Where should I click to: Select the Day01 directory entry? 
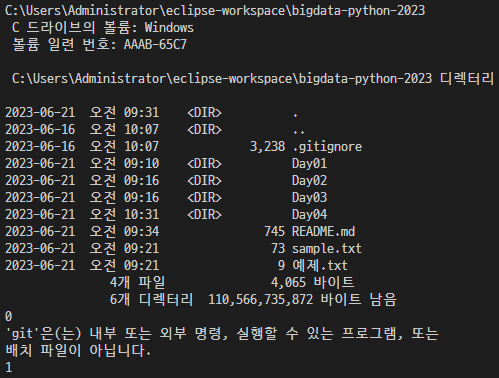tap(309, 164)
